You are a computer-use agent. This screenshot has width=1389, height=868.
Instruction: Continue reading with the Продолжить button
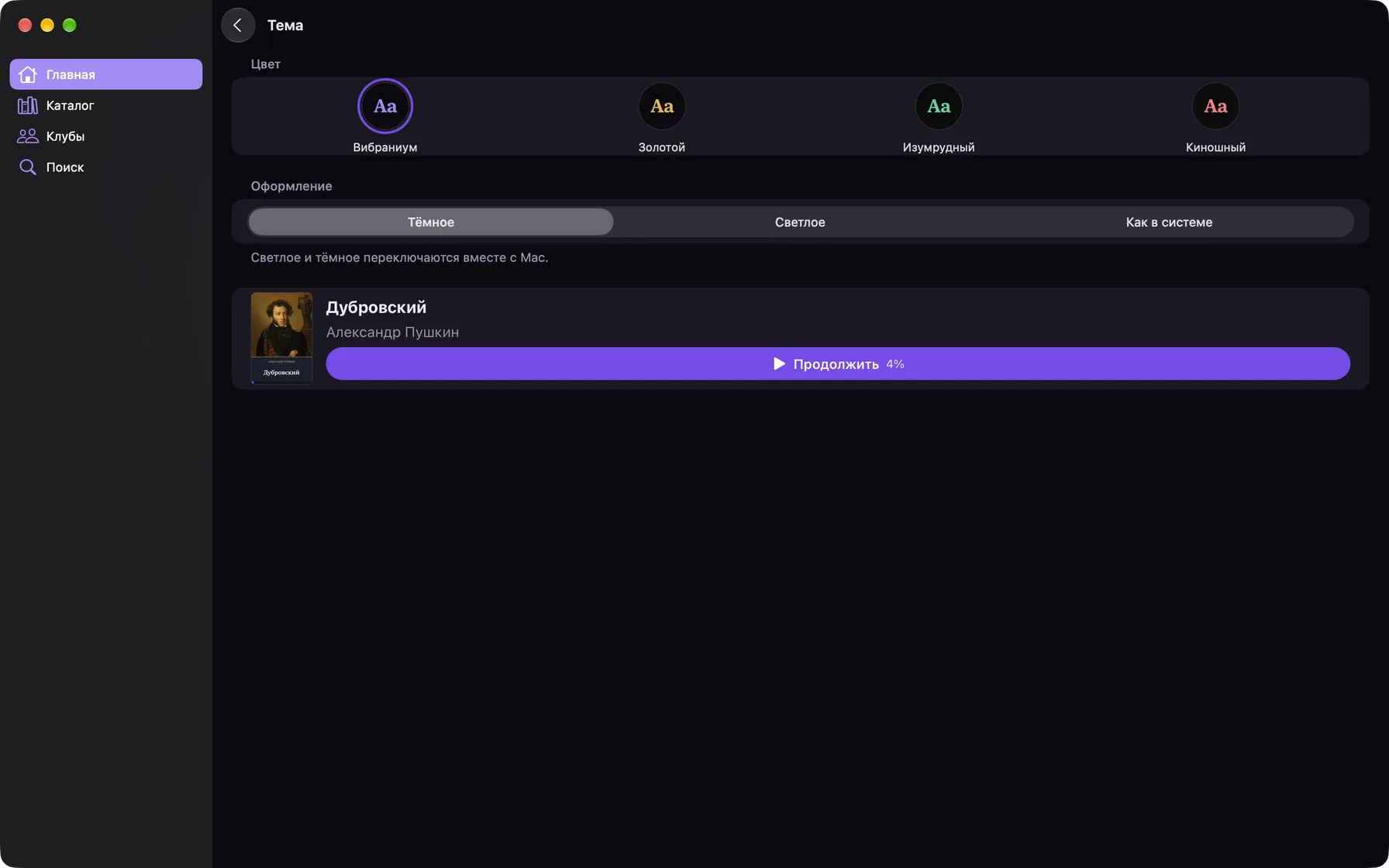[x=838, y=363]
